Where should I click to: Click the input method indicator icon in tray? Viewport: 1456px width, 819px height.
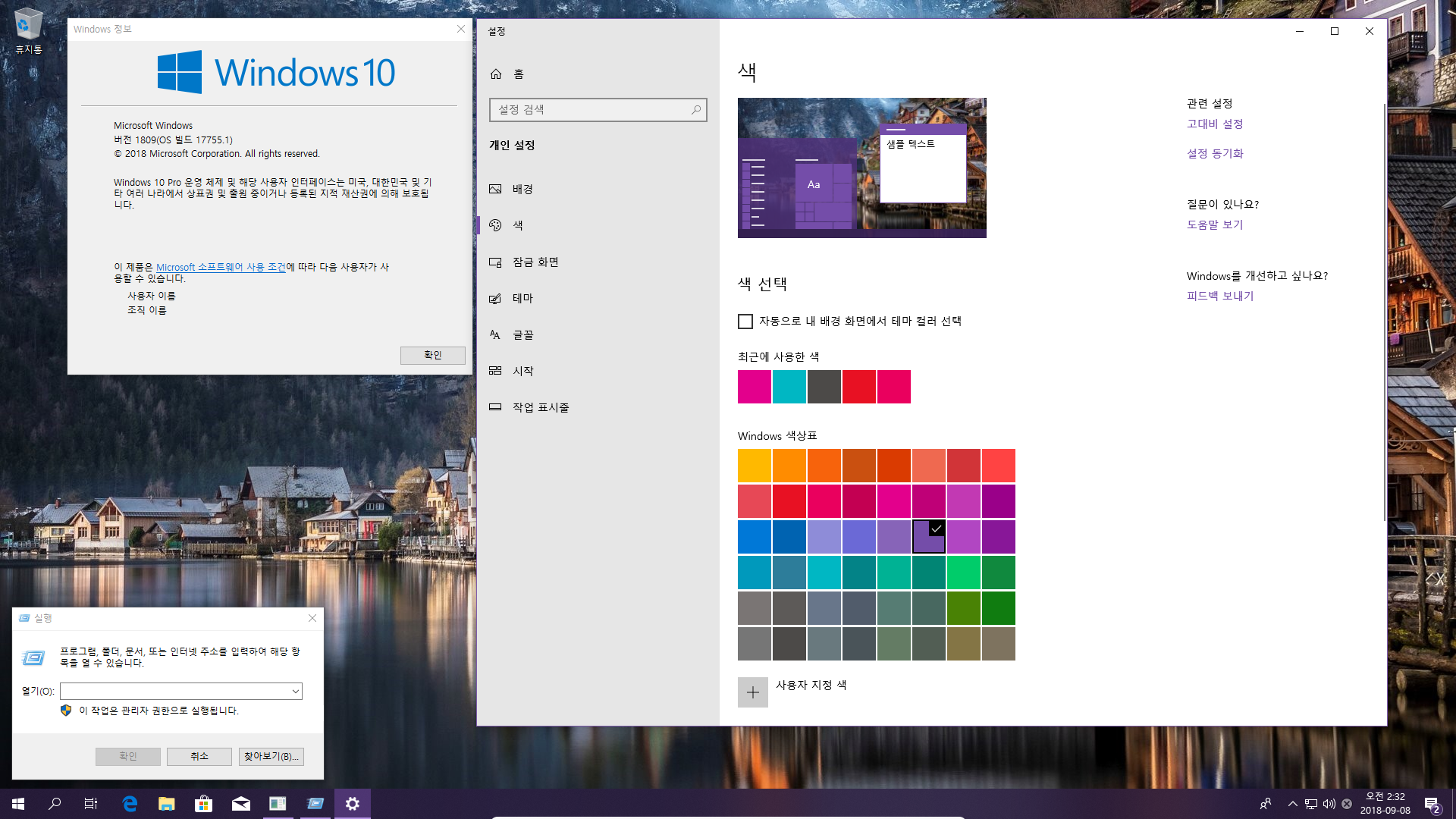click(x=1347, y=804)
